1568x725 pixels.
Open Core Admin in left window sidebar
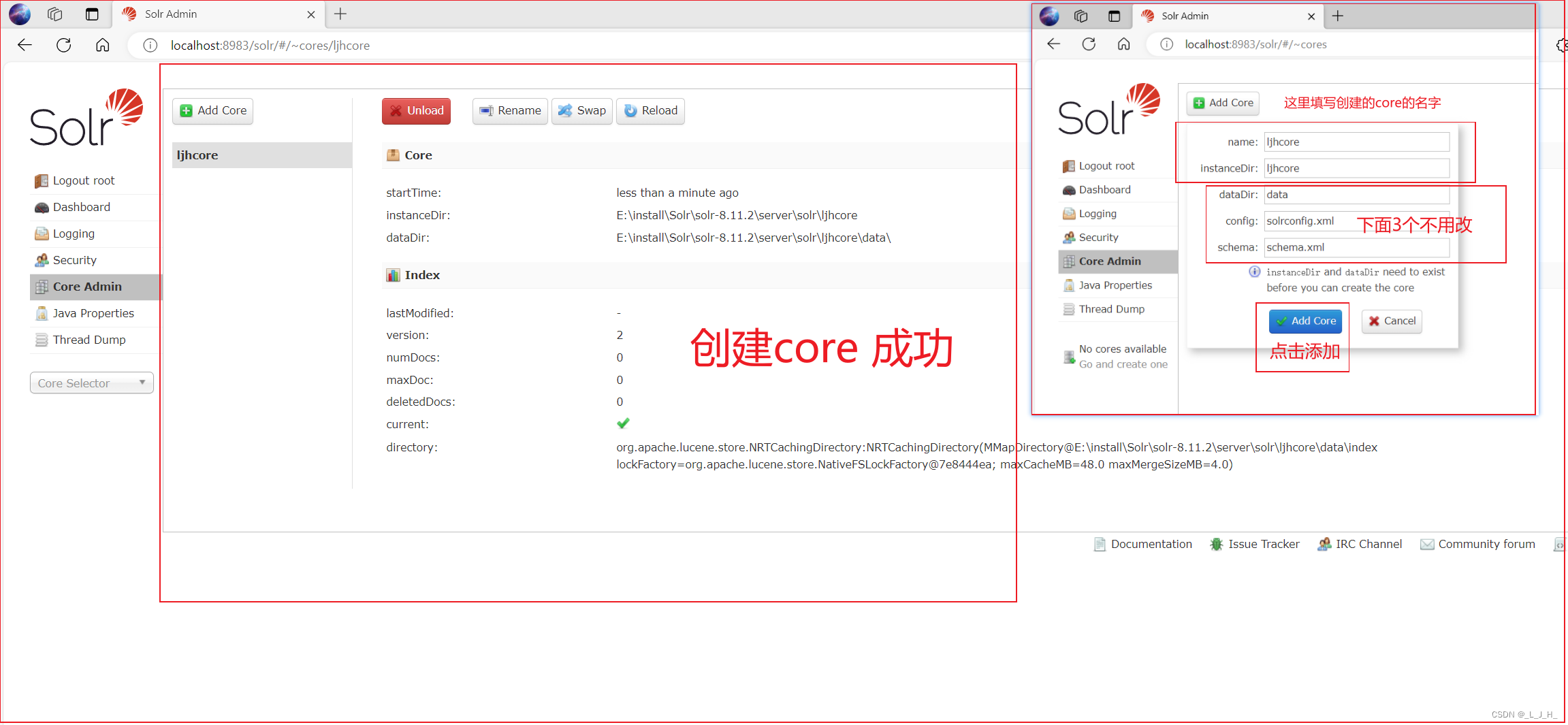point(96,287)
